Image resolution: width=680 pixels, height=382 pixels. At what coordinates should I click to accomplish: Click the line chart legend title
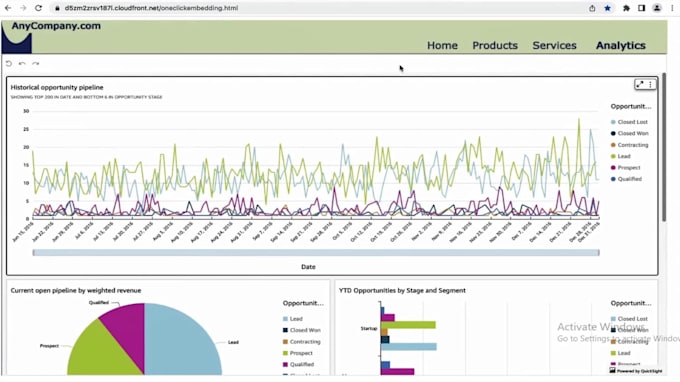pos(631,106)
